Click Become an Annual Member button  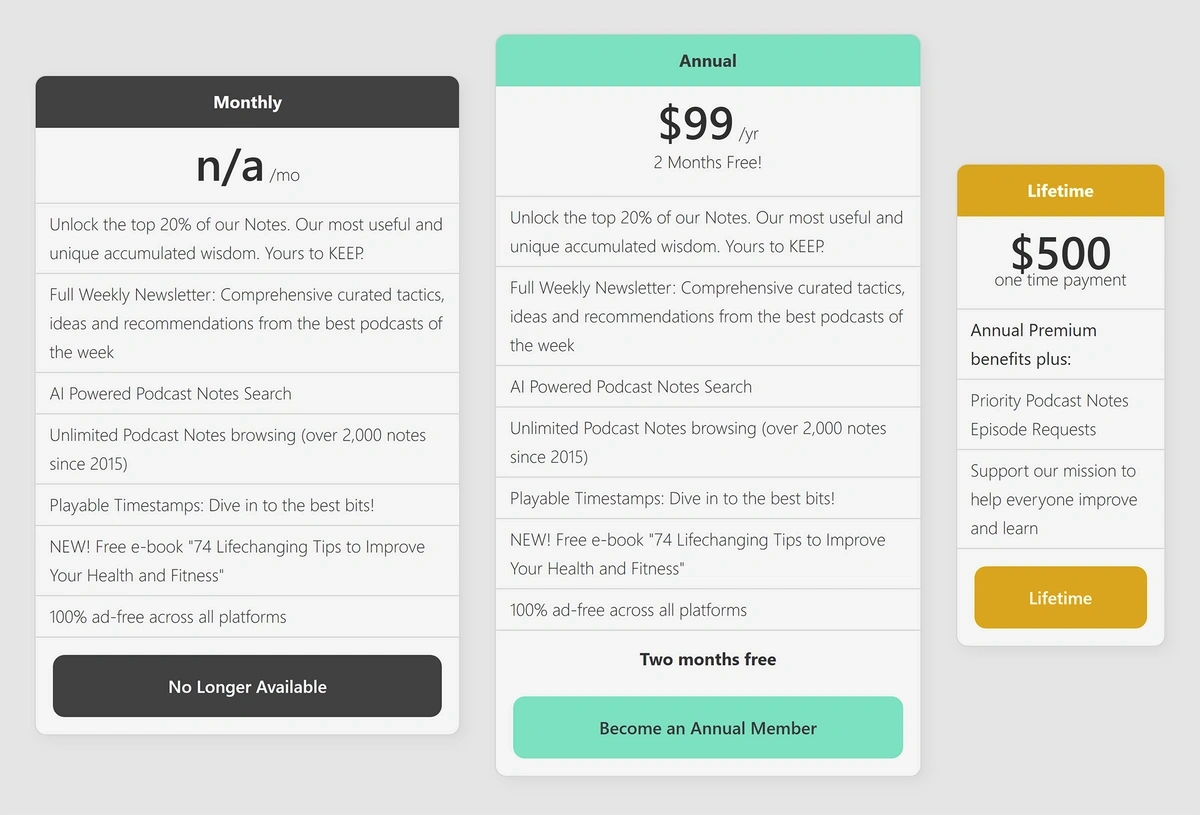(708, 728)
